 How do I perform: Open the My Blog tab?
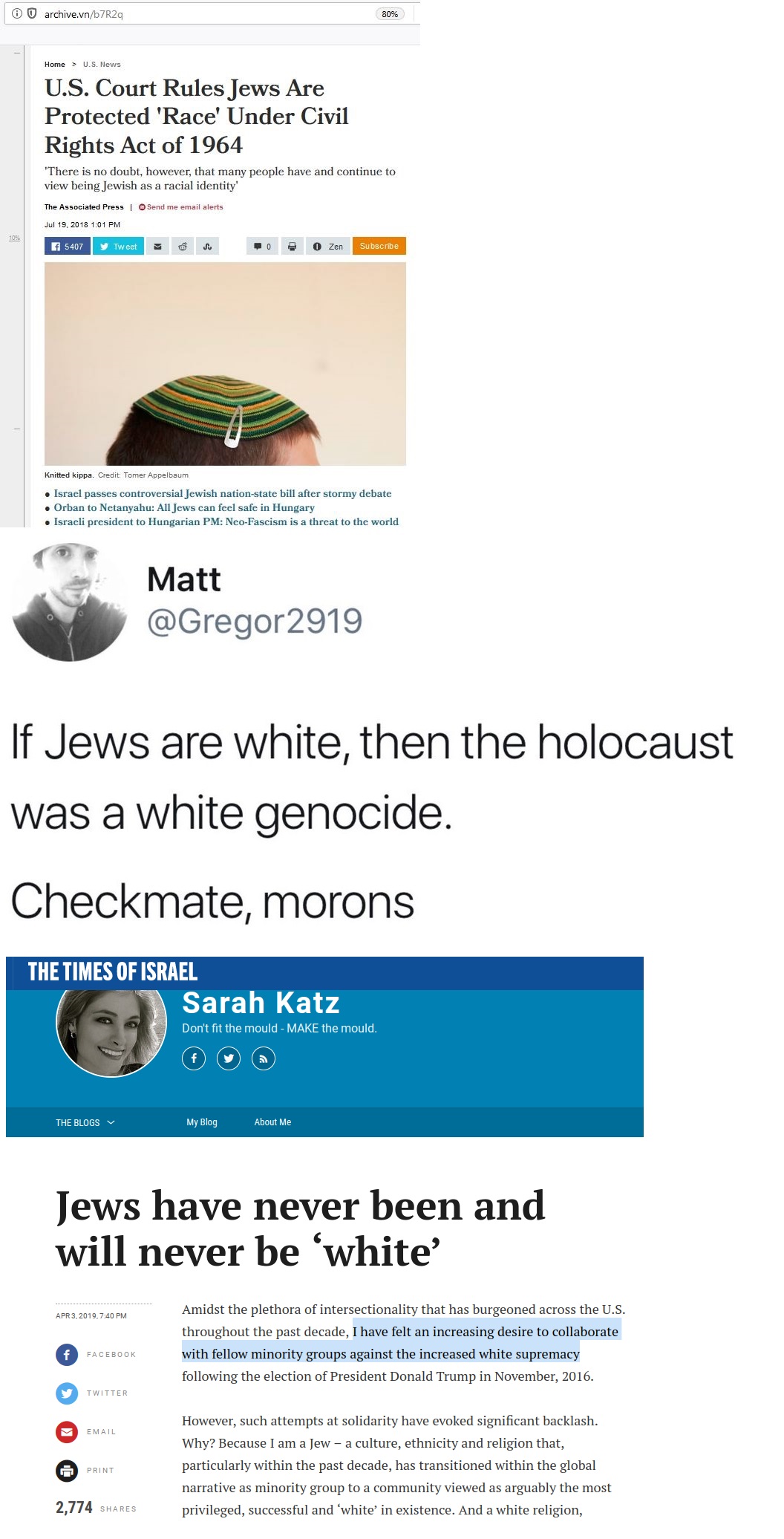click(x=202, y=1122)
